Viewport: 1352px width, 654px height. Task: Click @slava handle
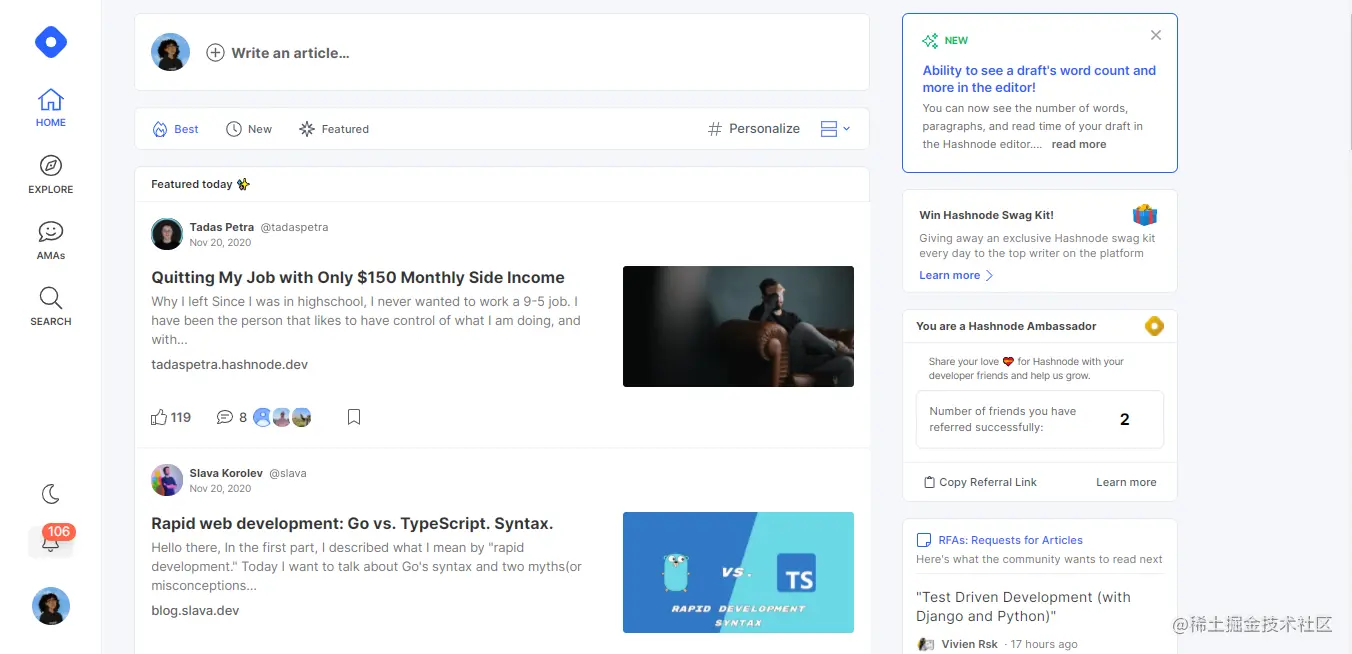pyautogui.click(x=288, y=473)
